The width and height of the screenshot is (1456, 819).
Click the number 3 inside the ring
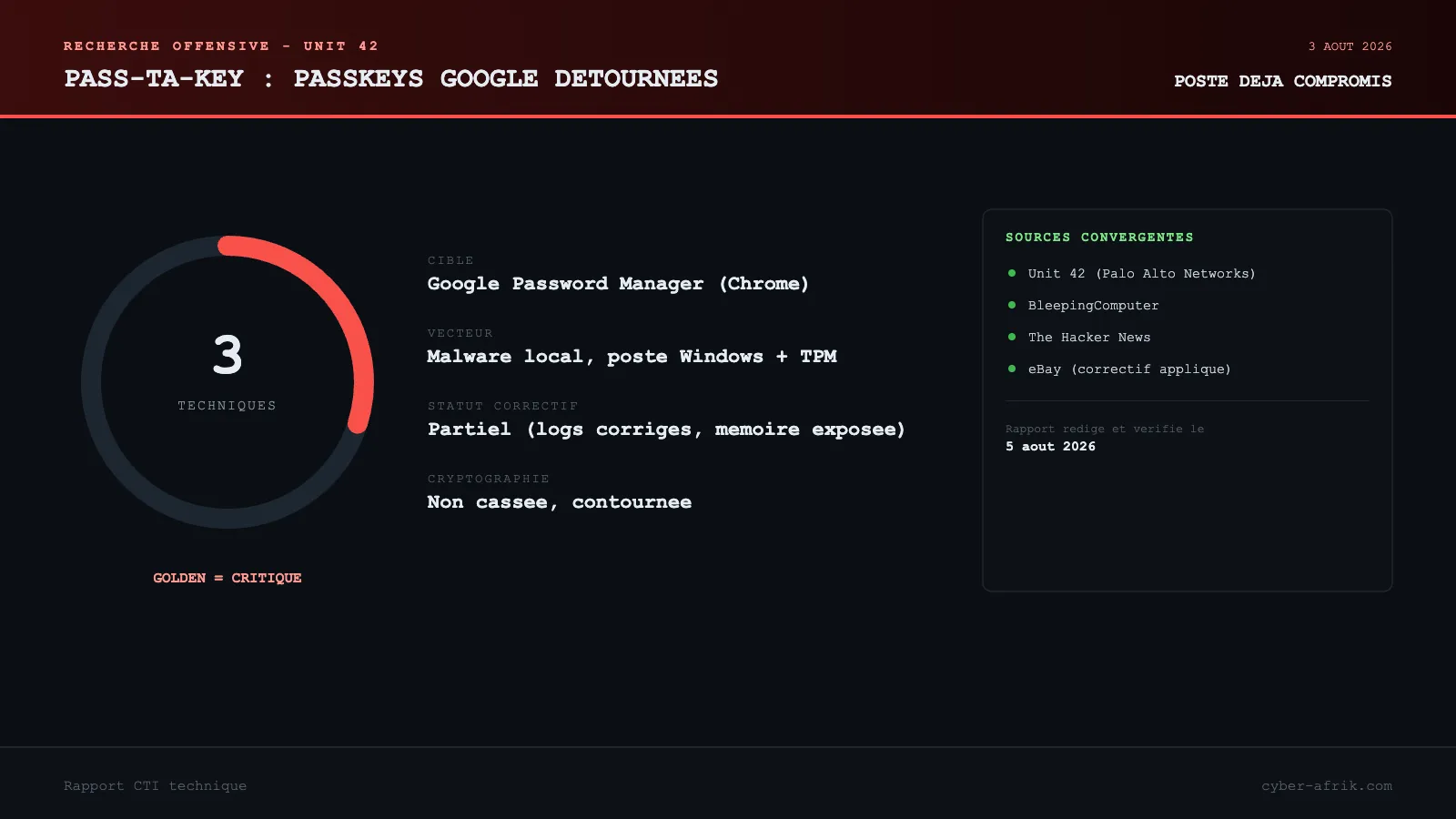[x=227, y=355]
